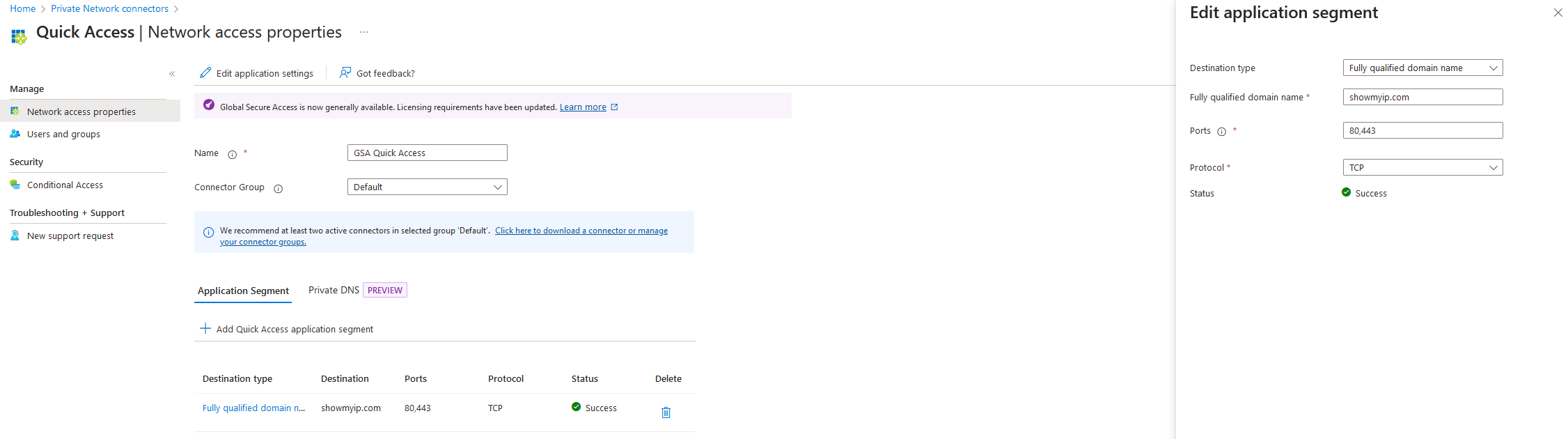Click the green Success status icon in edit panel

click(x=1346, y=192)
